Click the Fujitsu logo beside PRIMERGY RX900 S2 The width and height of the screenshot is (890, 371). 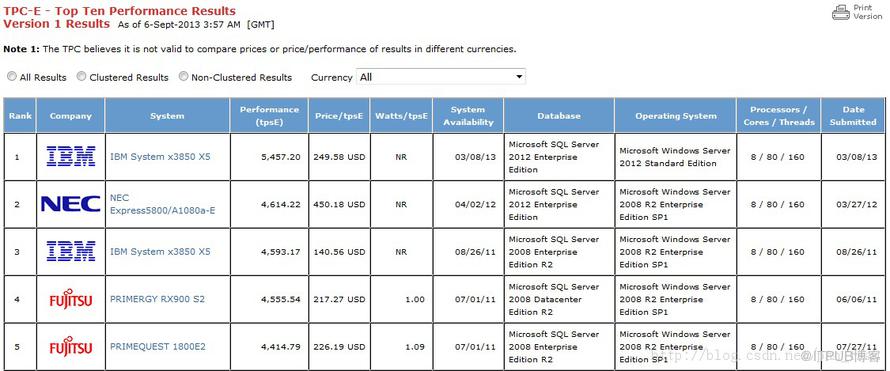pyautogui.click(x=71, y=298)
